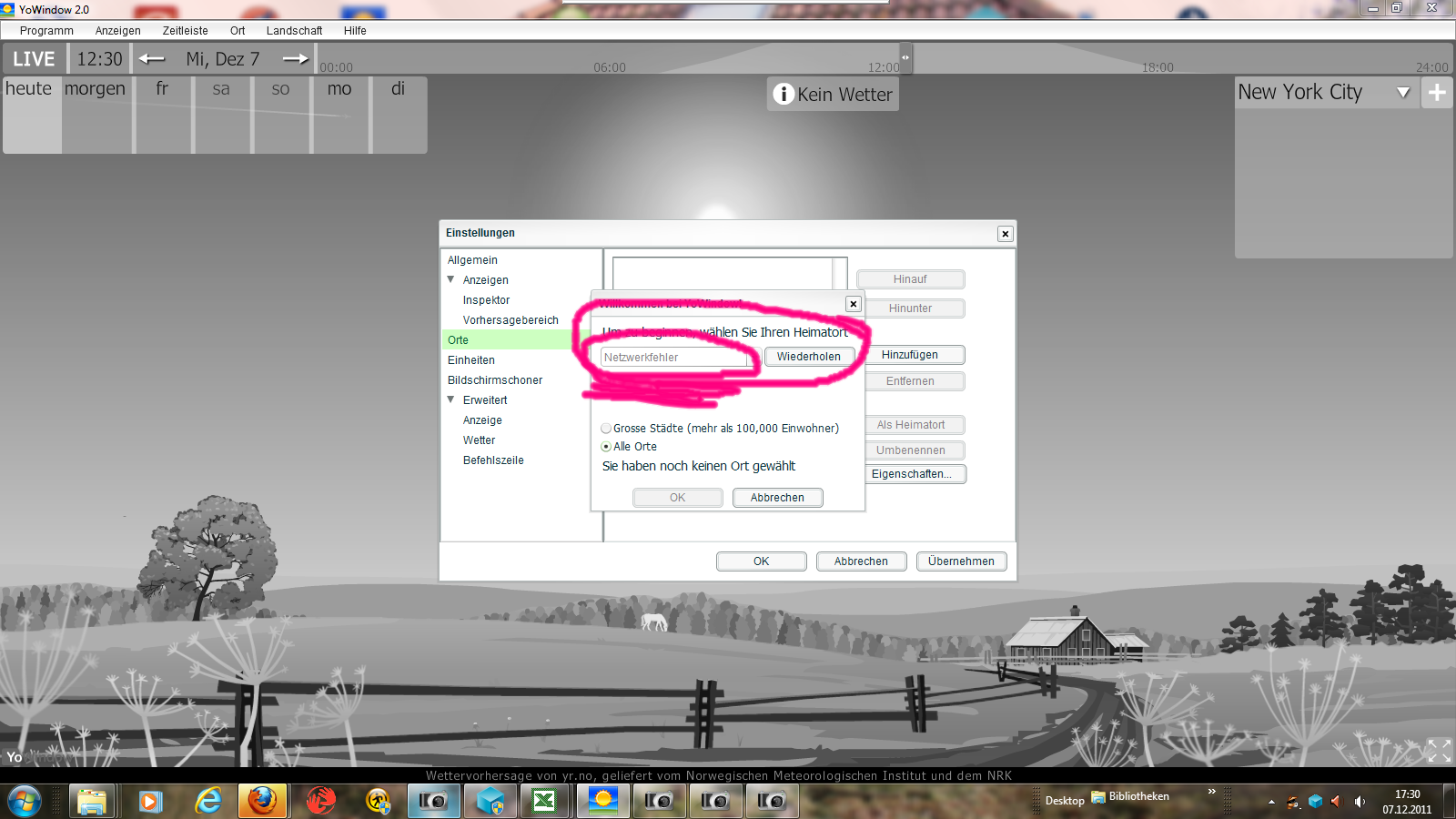Collapse the Anzeigen tree node triangle

pos(450,279)
